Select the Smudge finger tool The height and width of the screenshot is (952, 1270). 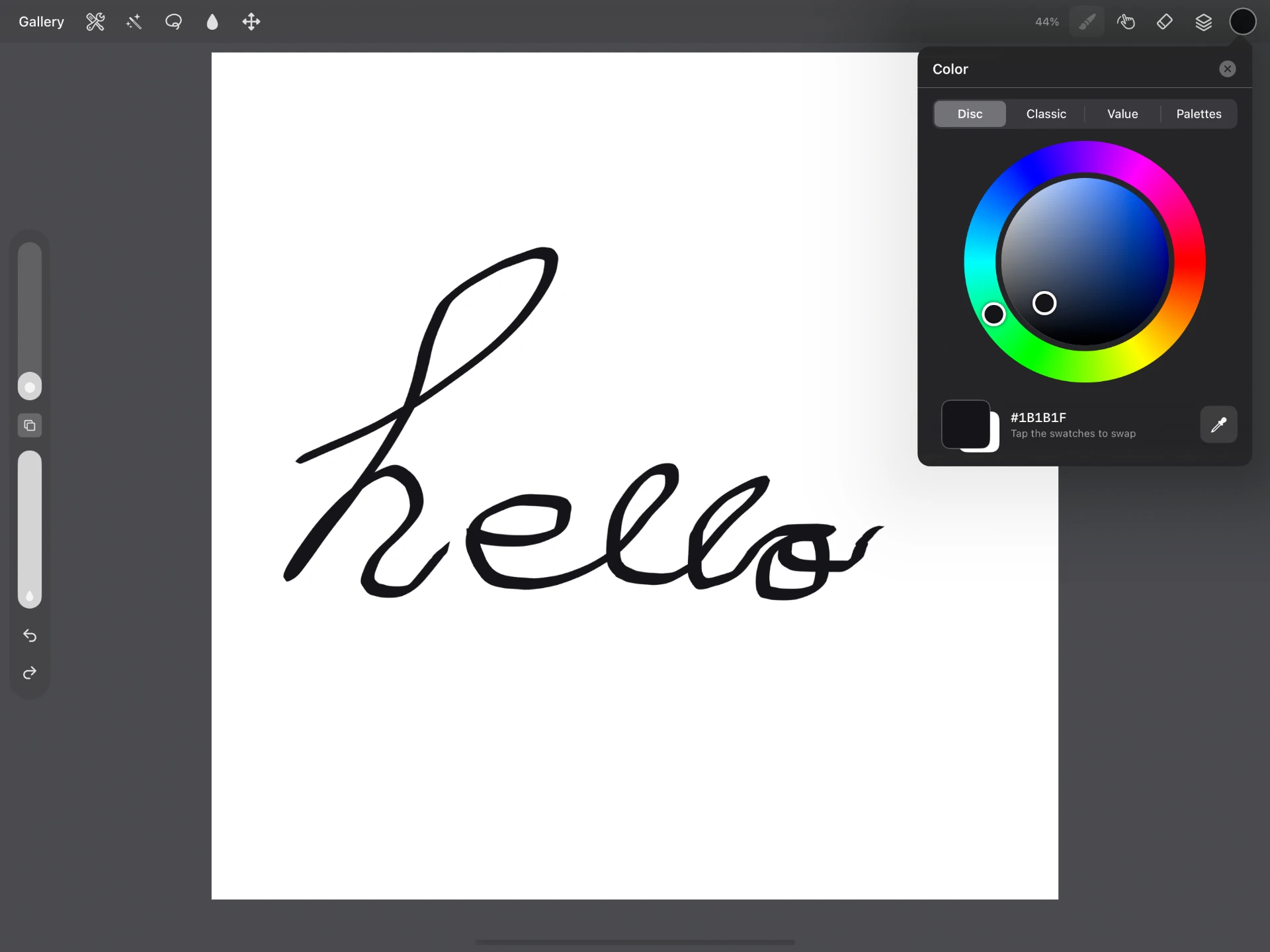pyautogui.click(x=1126, y=22)
